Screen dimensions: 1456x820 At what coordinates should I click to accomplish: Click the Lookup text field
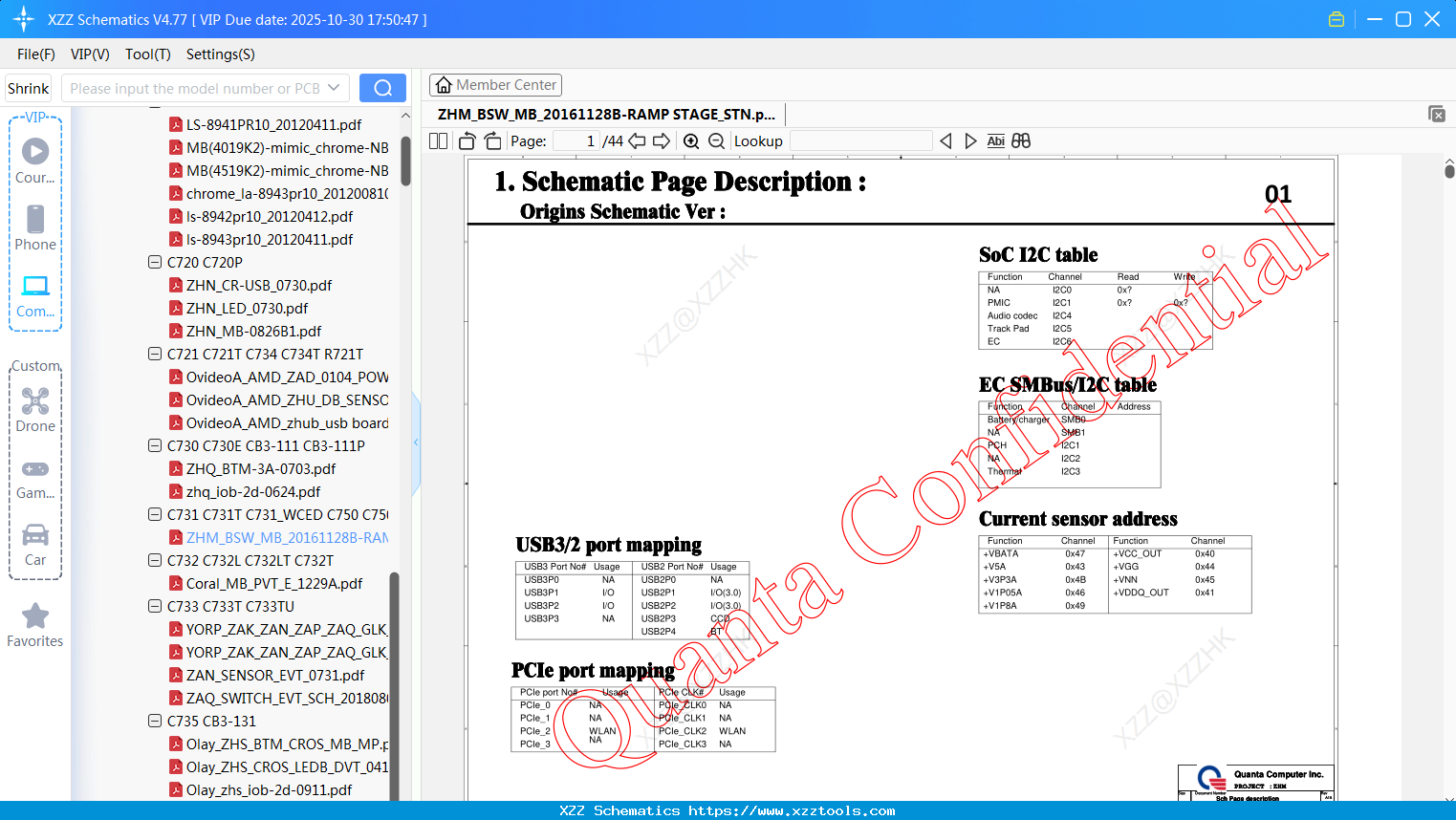tap(860, 140)
